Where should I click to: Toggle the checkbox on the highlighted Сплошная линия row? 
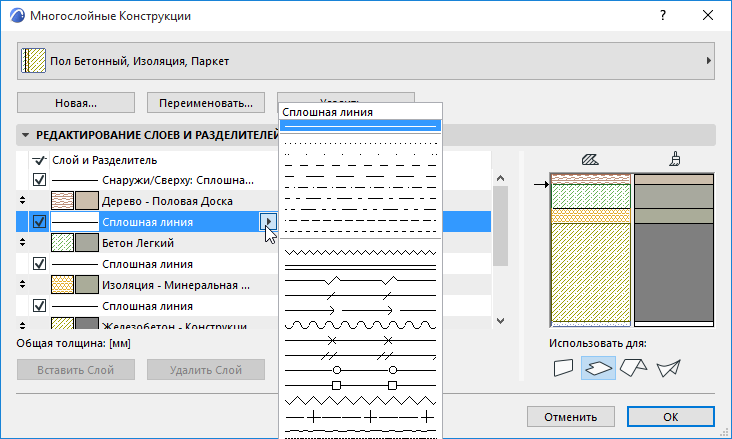pyautogui.click(x=40, y=222)
